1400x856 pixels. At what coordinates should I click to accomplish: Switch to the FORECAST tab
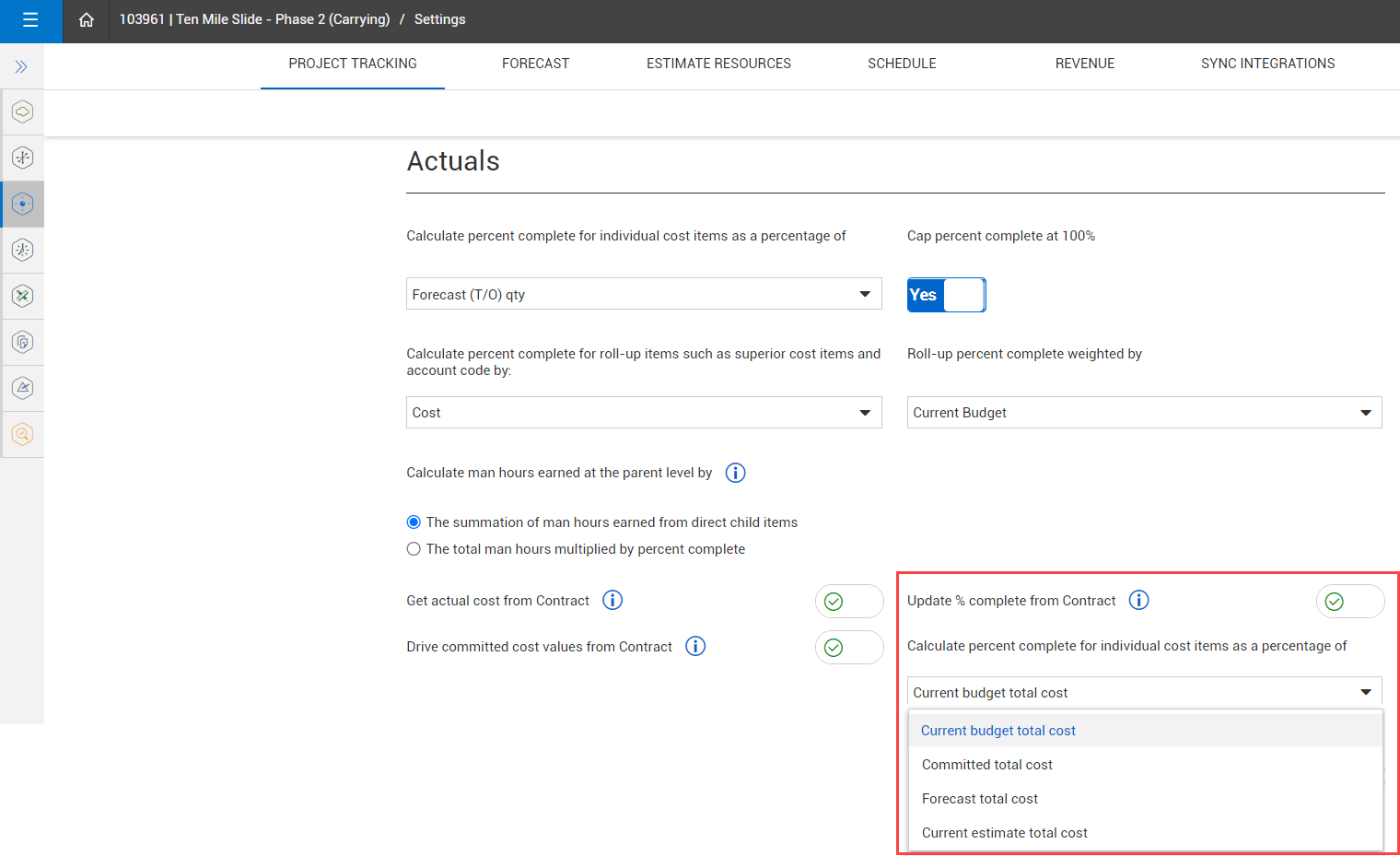click(x=535, y=64)
